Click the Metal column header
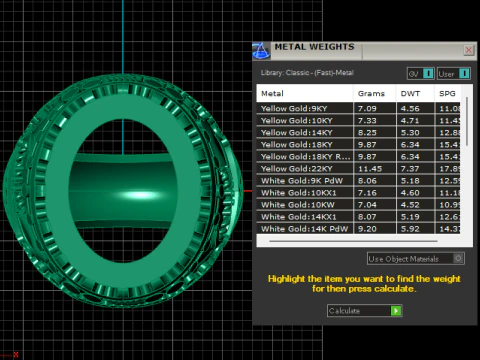Screen dimensions: 480x360 [x=305, y=93]
